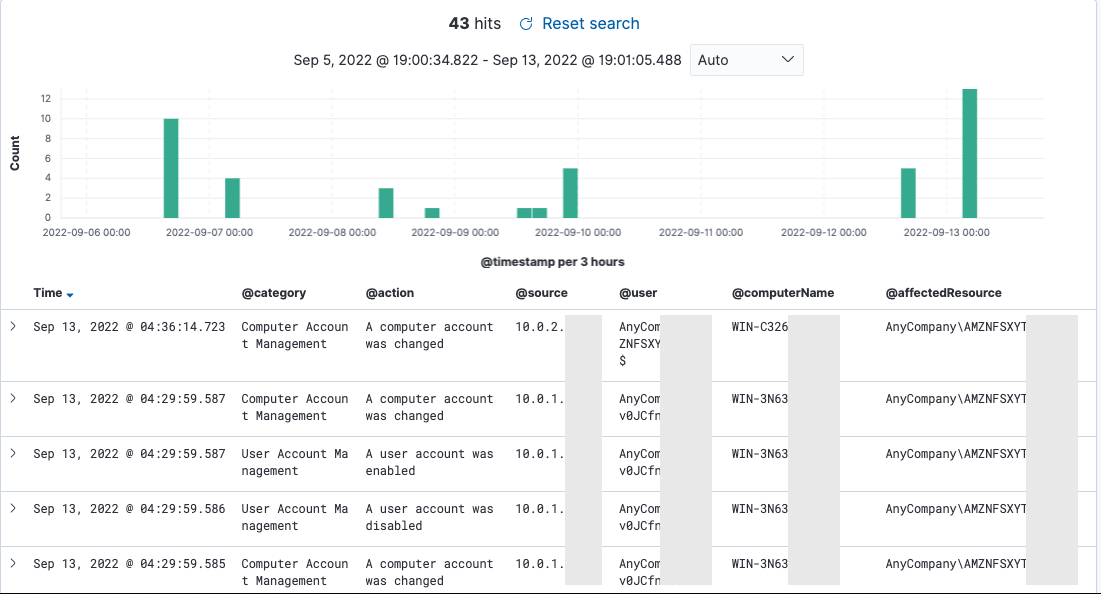Click the @affectedResource column header
The width and height of the screenshot is (1101, 594).
(944, 293)
